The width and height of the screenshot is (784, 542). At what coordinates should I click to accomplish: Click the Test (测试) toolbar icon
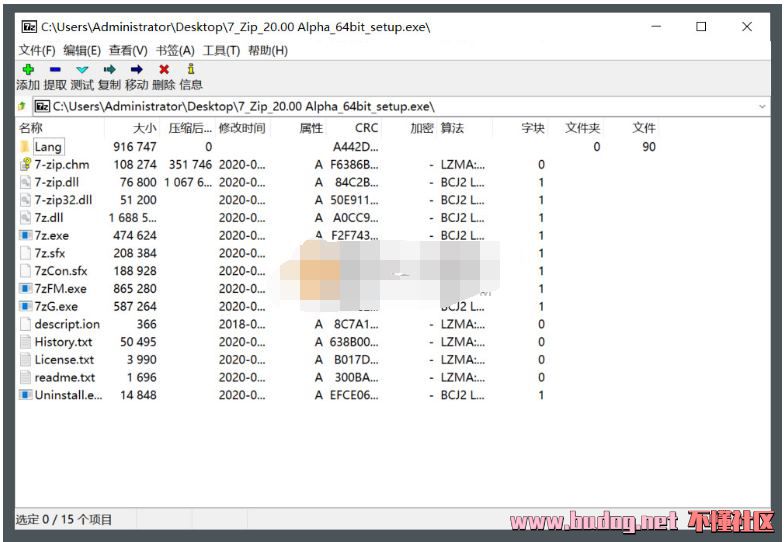(82, 70)
